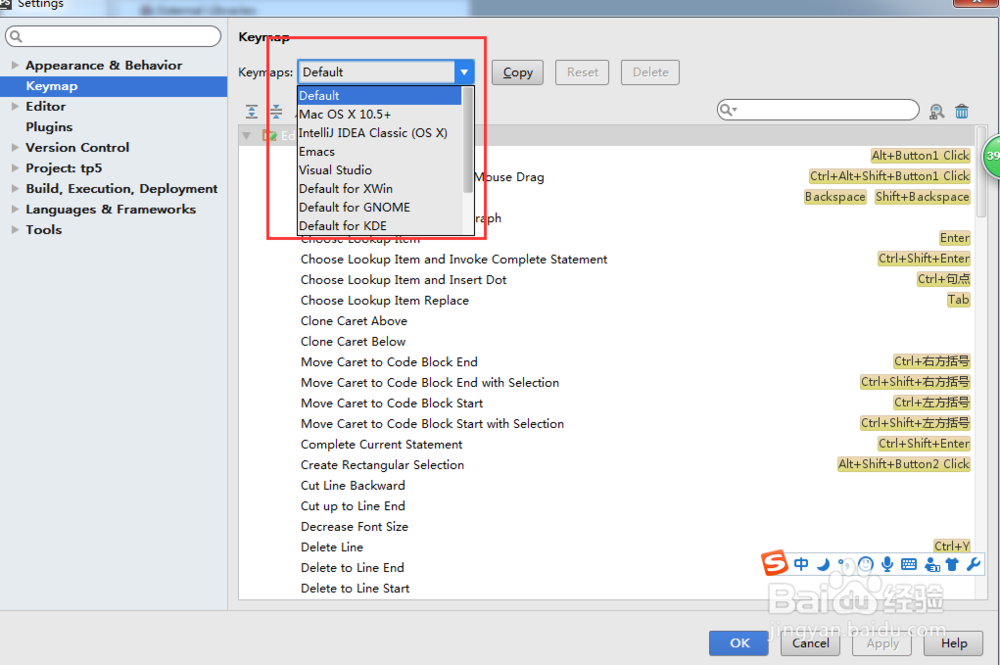Select Default for GNOME keymap
This screenshot has height=665, width=1000.
click(x=379, y=207)
